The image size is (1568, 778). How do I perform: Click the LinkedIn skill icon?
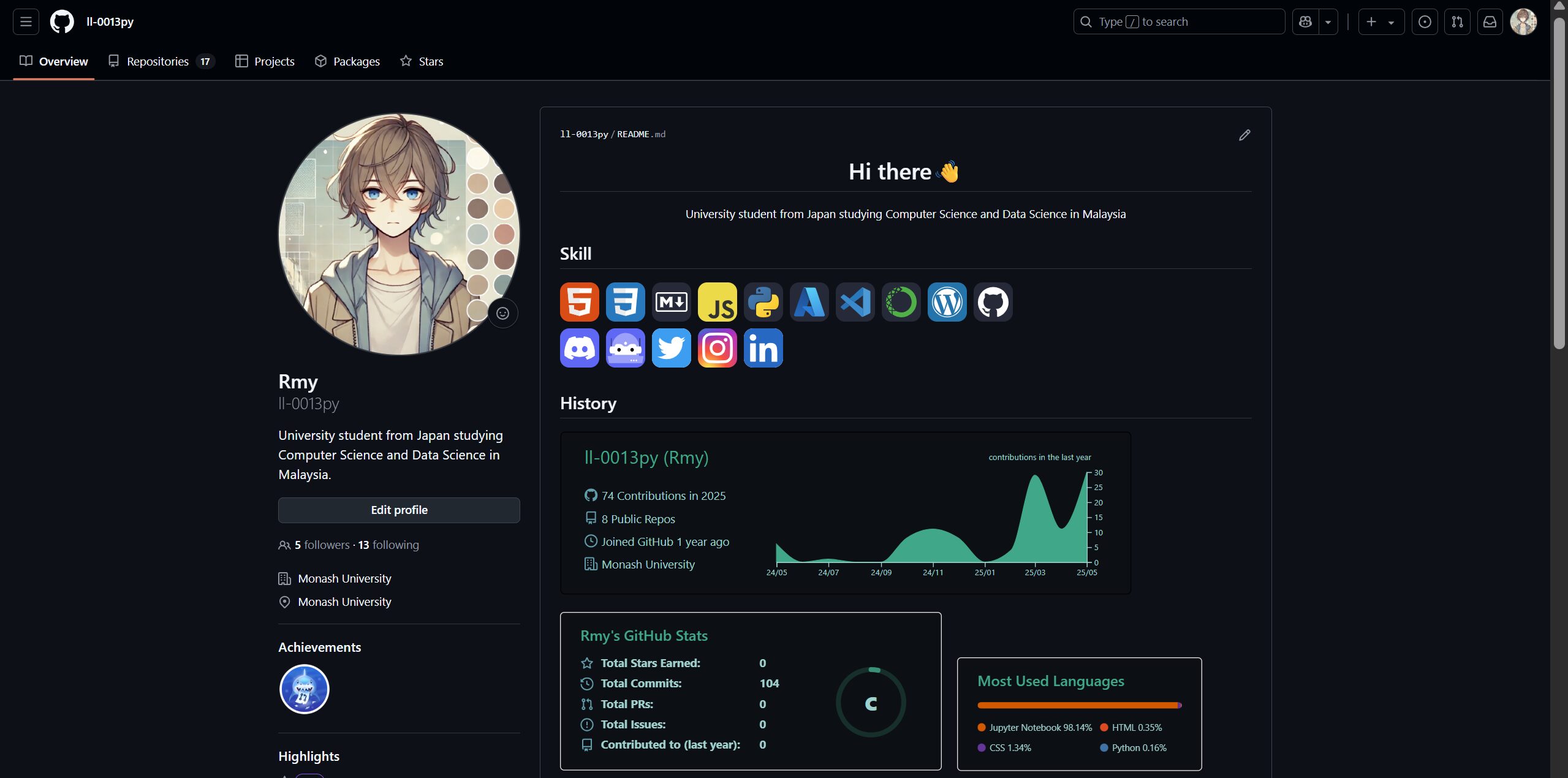[763, 348]
